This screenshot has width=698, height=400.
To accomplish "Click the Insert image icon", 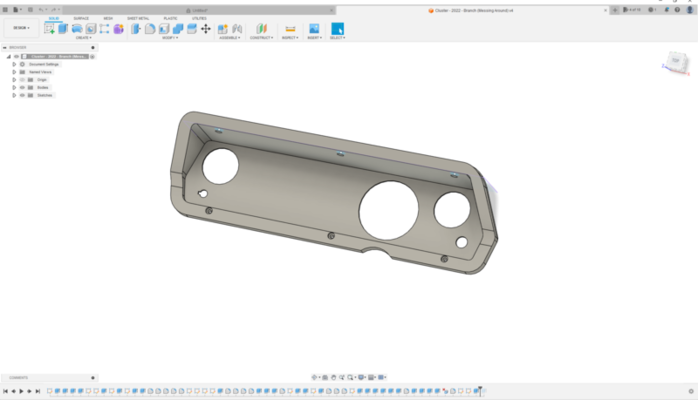I will tap(314, 29).
